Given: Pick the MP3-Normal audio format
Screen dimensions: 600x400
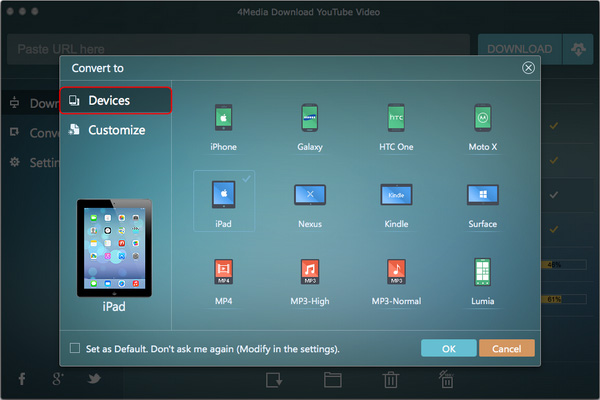Looking at the screenshot, I should [x=397, y=270].
